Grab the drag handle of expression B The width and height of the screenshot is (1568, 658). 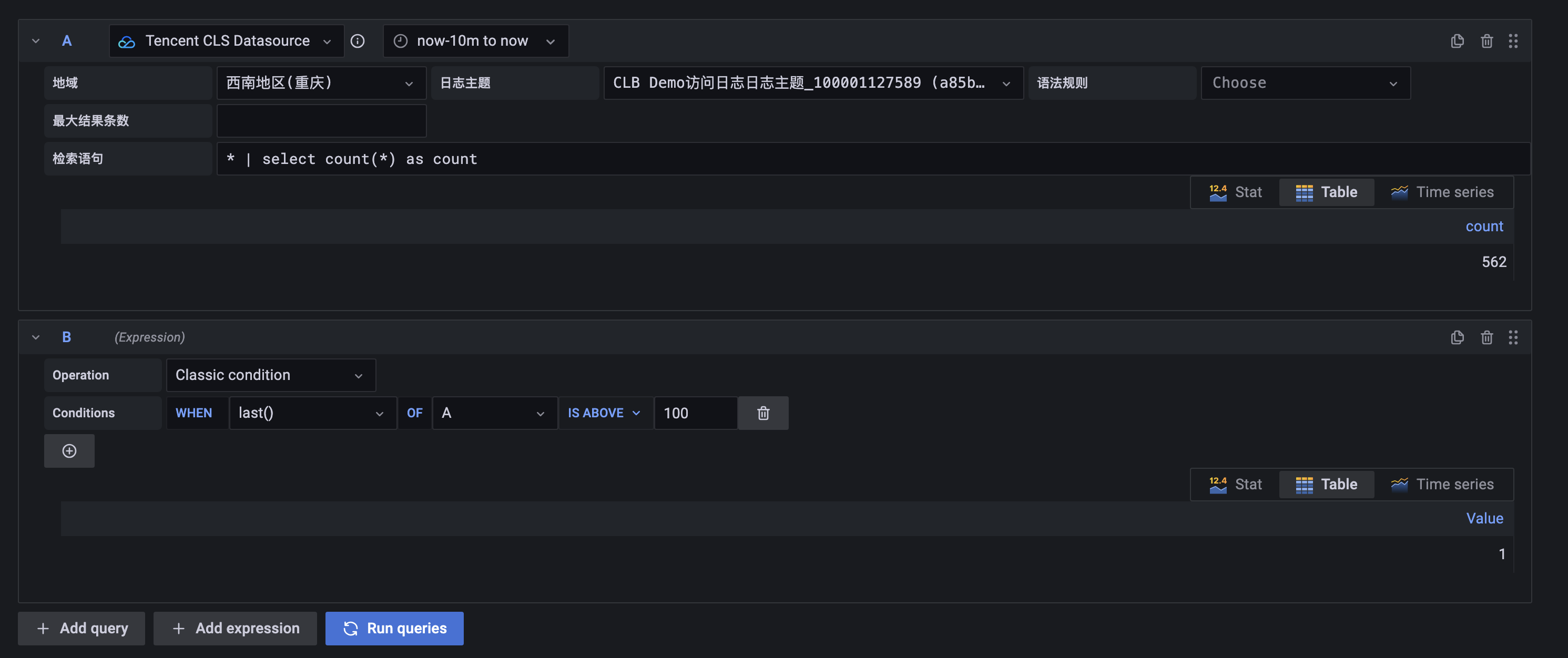1513,337
